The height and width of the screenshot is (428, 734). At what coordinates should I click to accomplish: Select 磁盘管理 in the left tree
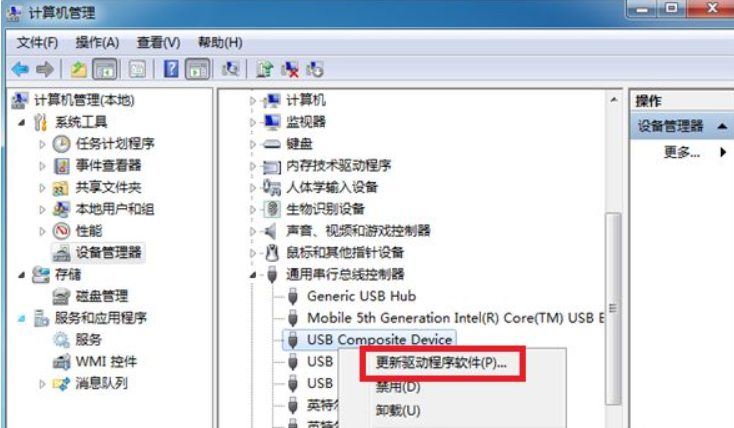(101, 296)
